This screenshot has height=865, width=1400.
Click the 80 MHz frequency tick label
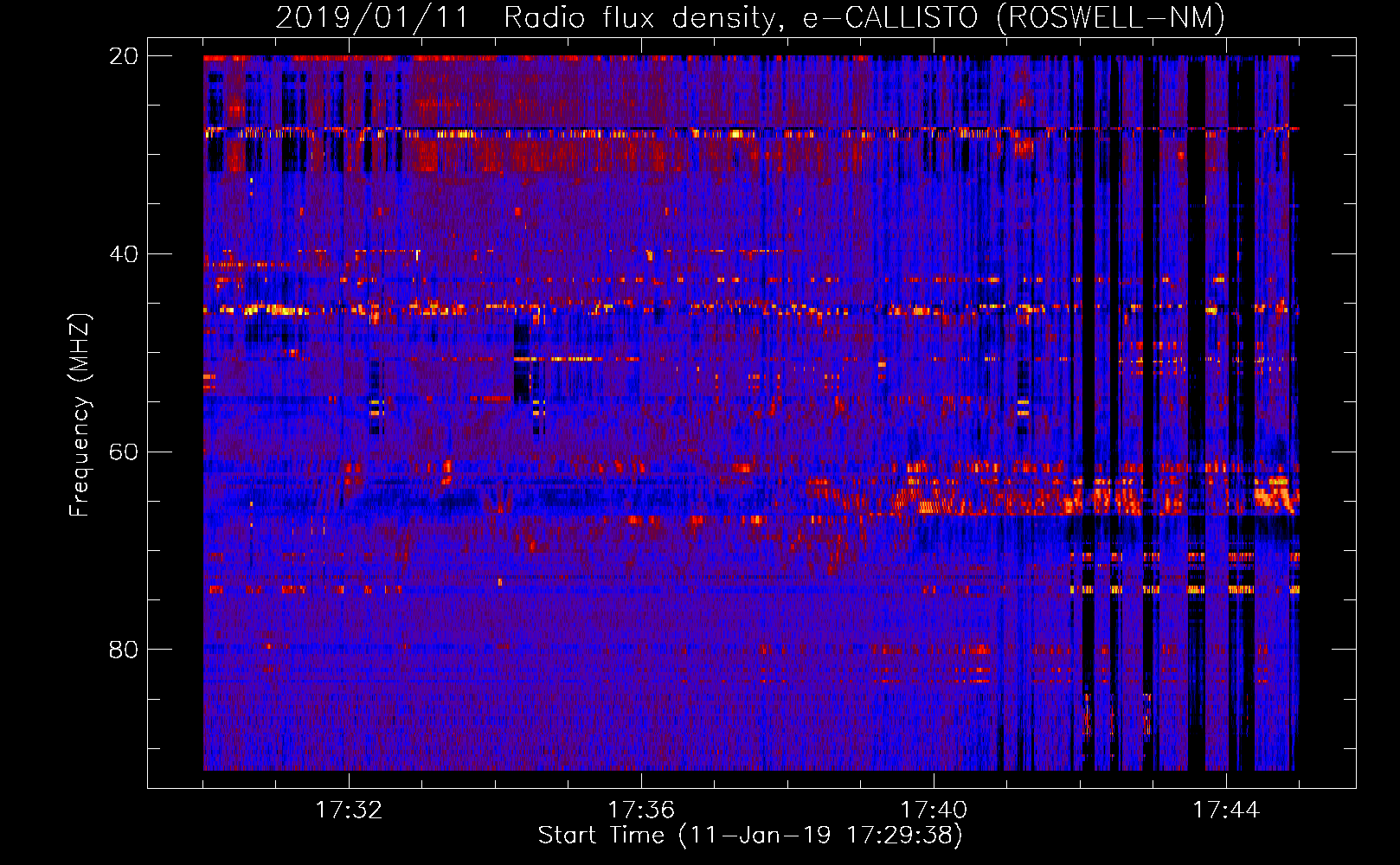pyautogui.click(x=123, y=650)
